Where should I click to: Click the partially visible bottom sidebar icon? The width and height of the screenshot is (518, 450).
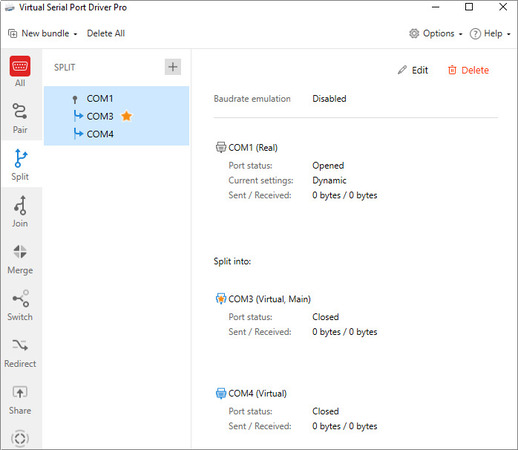[x=20, y=438]
